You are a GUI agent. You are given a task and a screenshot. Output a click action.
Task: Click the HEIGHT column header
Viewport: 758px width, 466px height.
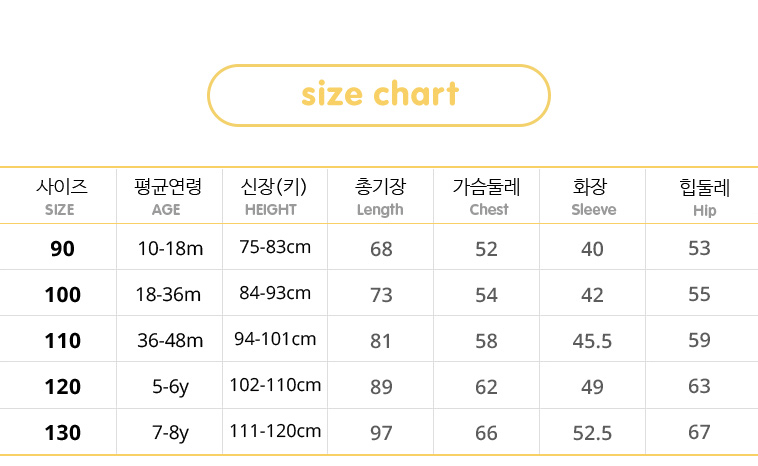coord(273,197)
